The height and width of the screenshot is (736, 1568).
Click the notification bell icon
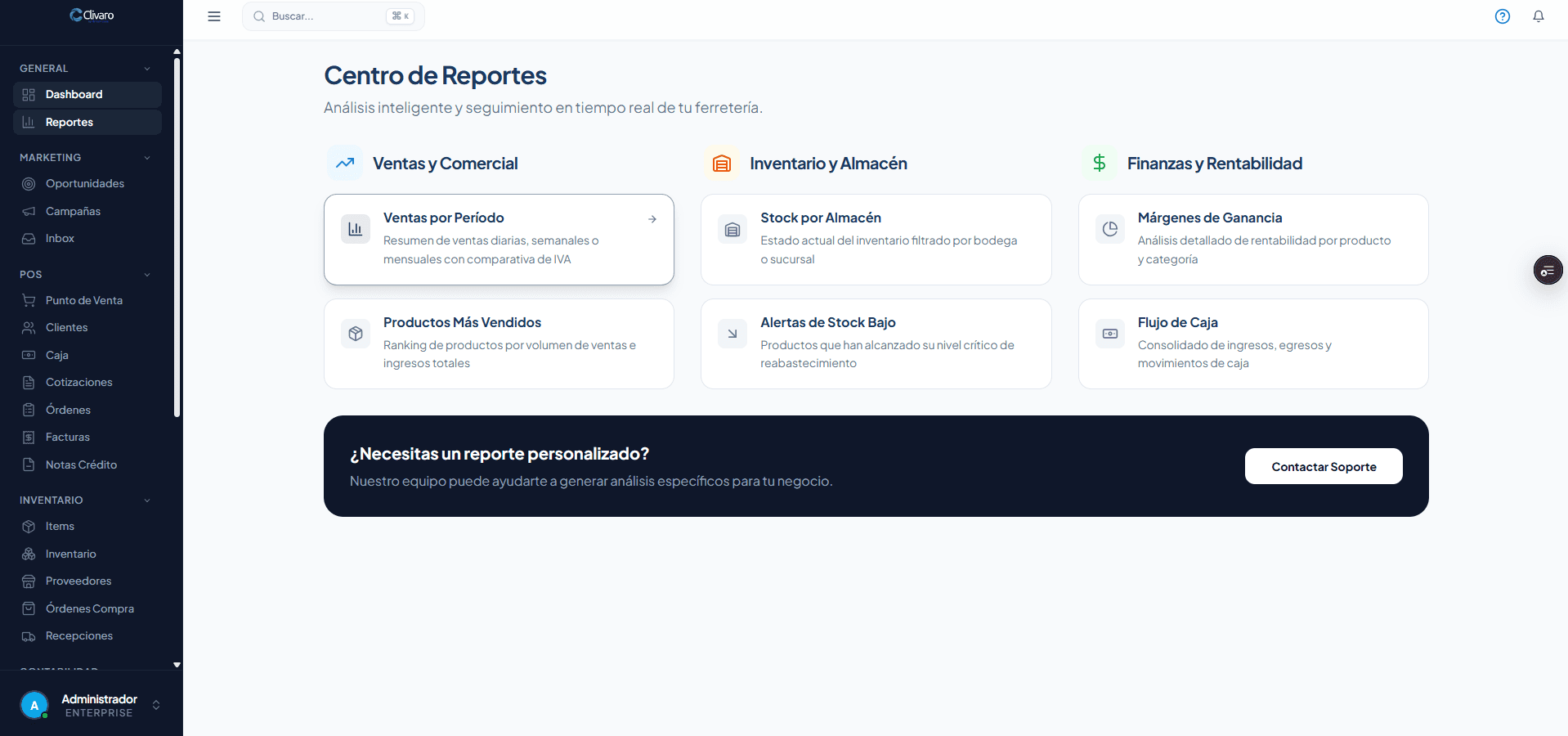1539,16
